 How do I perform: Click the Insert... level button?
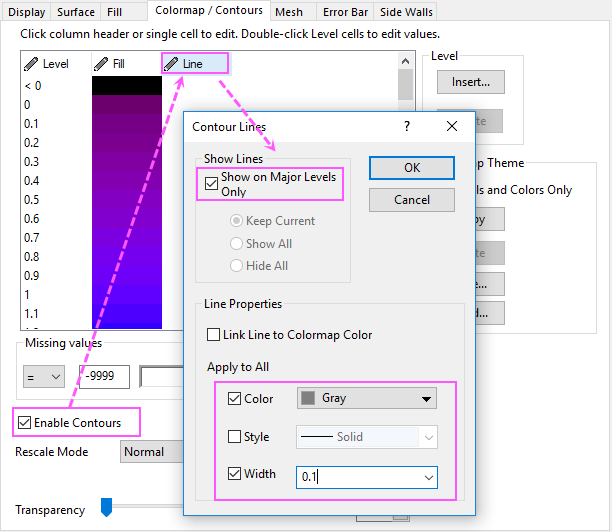[471, 82]
